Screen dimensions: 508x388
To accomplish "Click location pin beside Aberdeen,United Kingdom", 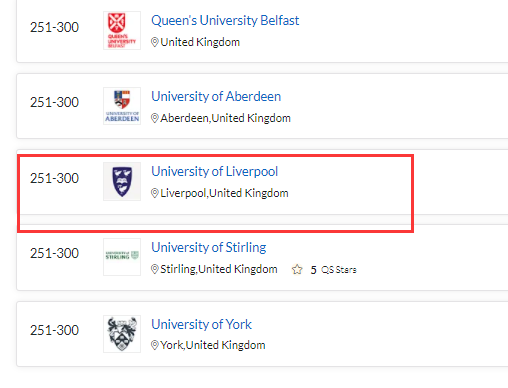I will pyautogui.click(x=155, y=118).
